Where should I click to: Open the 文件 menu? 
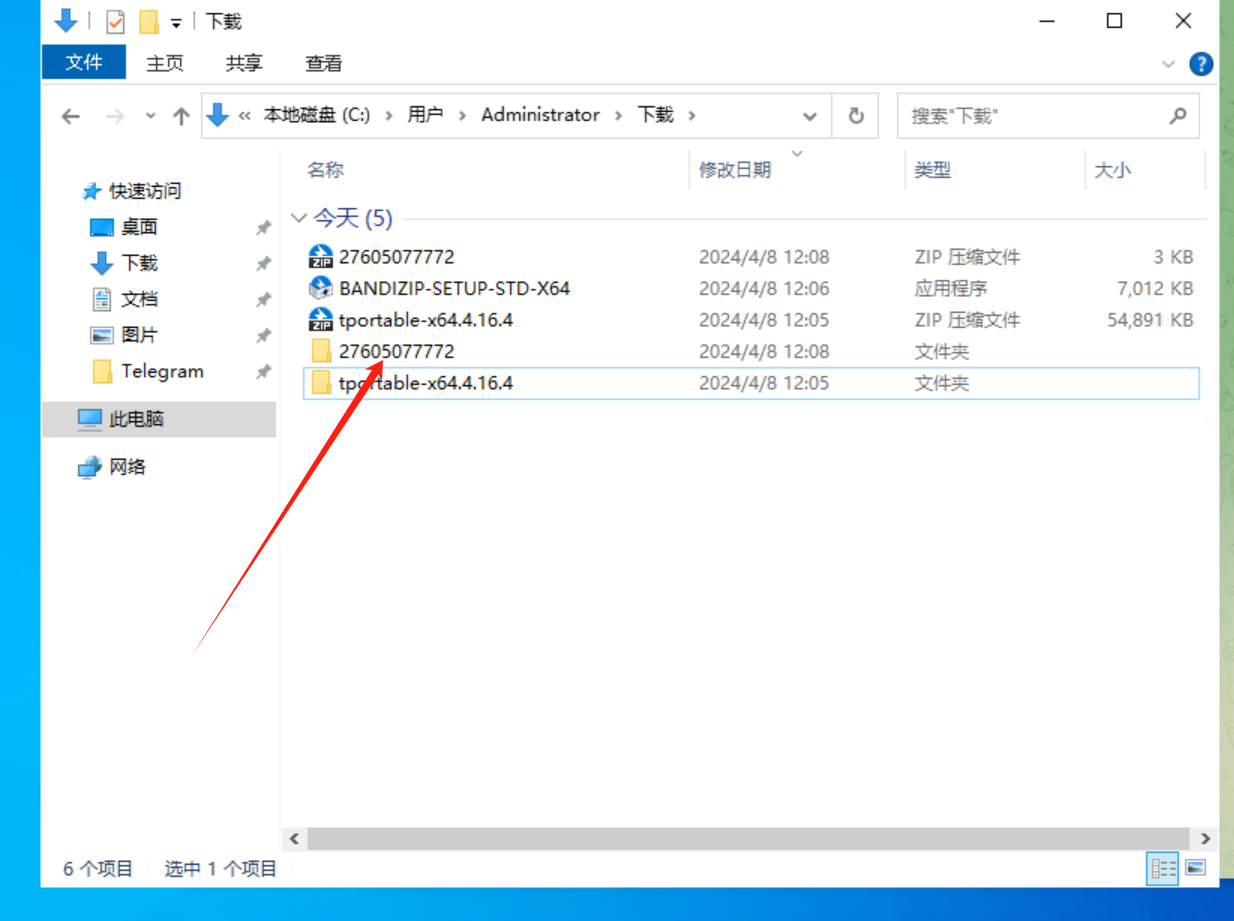point(84,62)
